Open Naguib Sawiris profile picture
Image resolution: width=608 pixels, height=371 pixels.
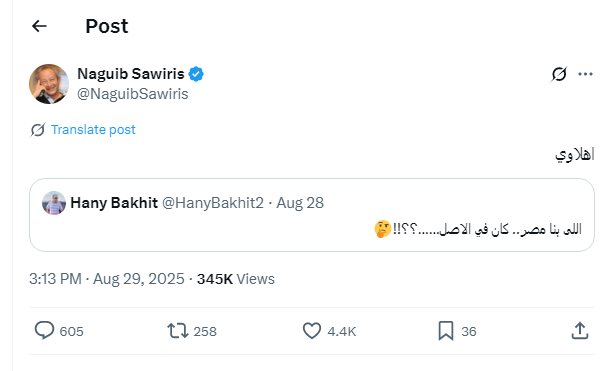click(49, 84)
